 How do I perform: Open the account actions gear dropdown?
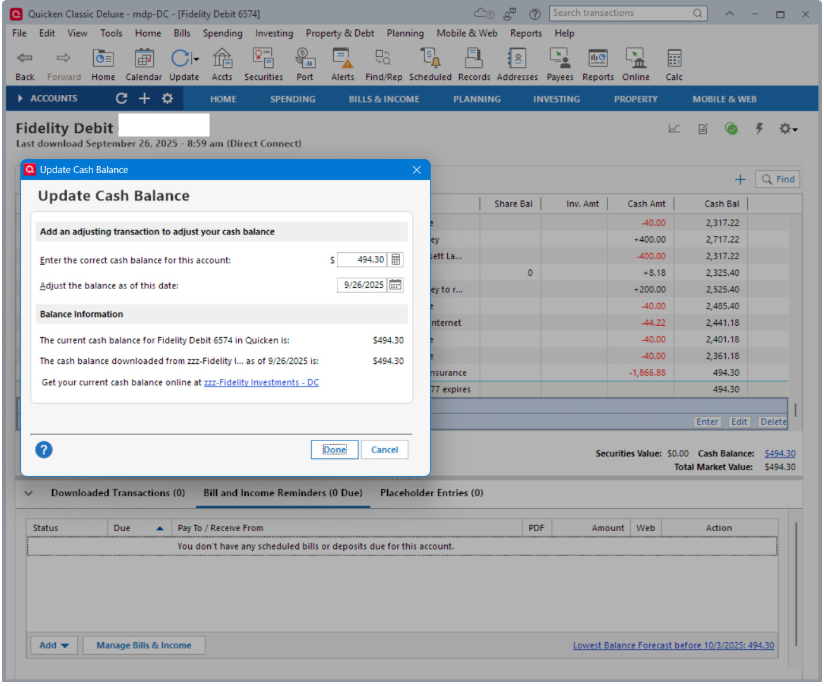[x=788, y=129]
